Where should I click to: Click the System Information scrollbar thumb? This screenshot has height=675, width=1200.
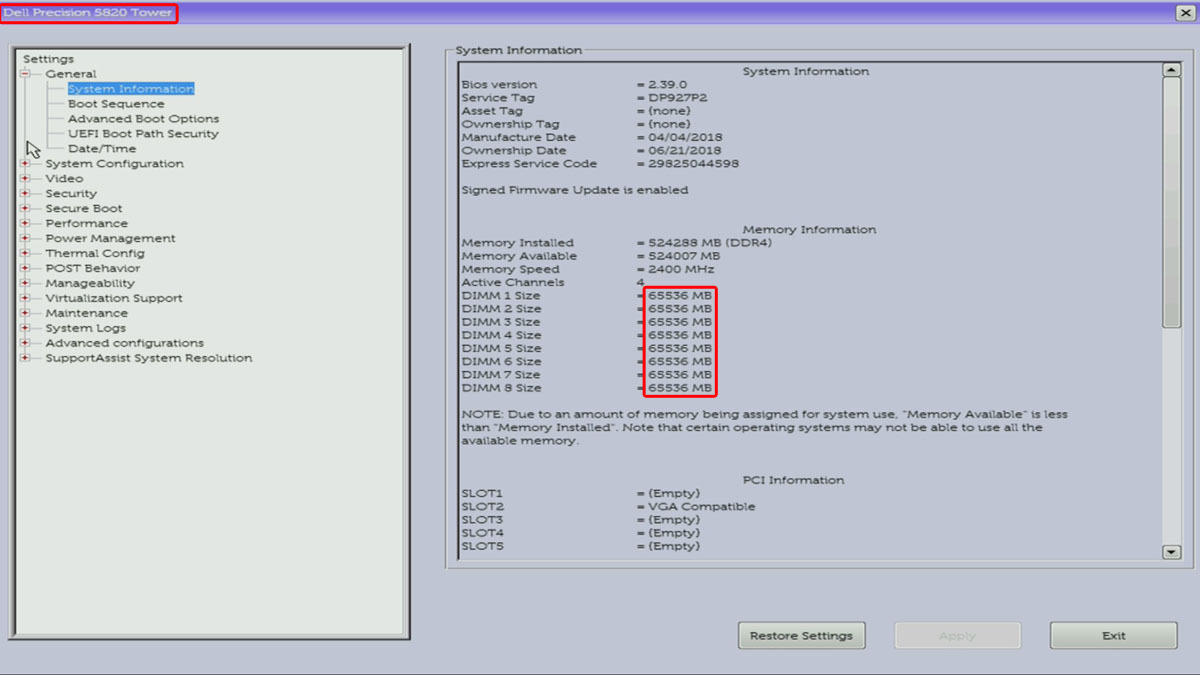[1172, 202]
